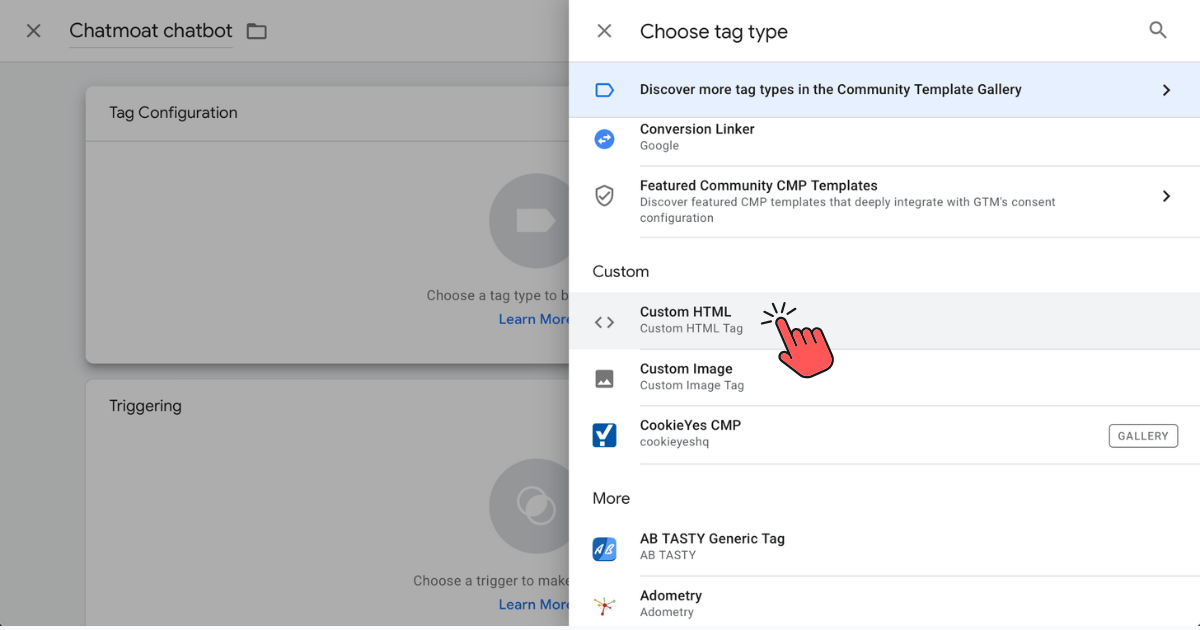Screen dimensions: 1200x630
Task: Click the Conversion Linker icon
Action: click(x=604, y=139)
